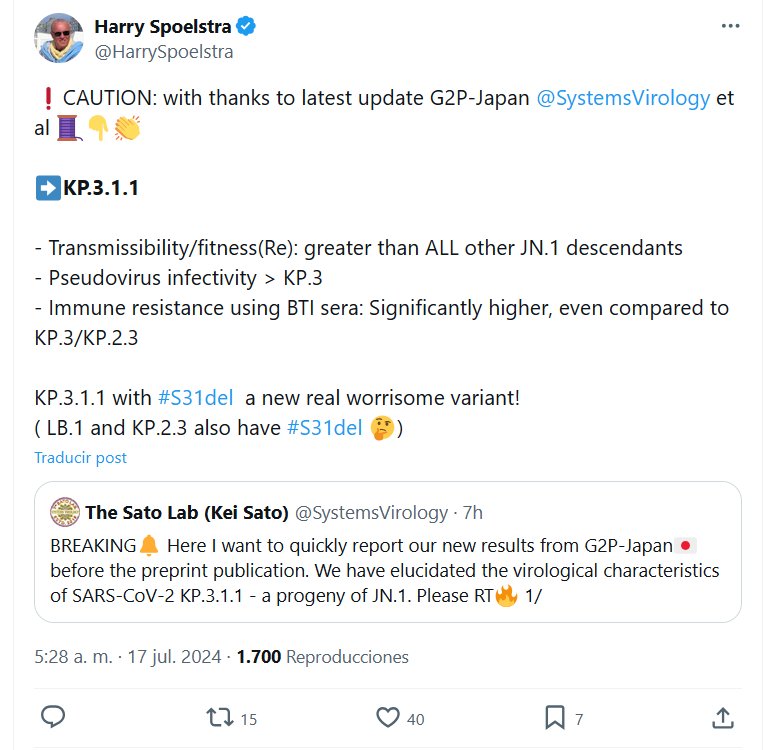Click the Traducir post link
This screenshot has width=774, height=750.
pyautogui.click(x=81, y=458)
